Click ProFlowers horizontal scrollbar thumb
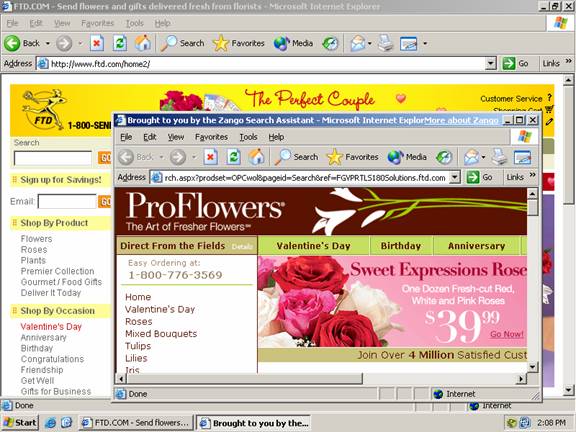This screenshot has height=432, width=576. tap(244, 378)
